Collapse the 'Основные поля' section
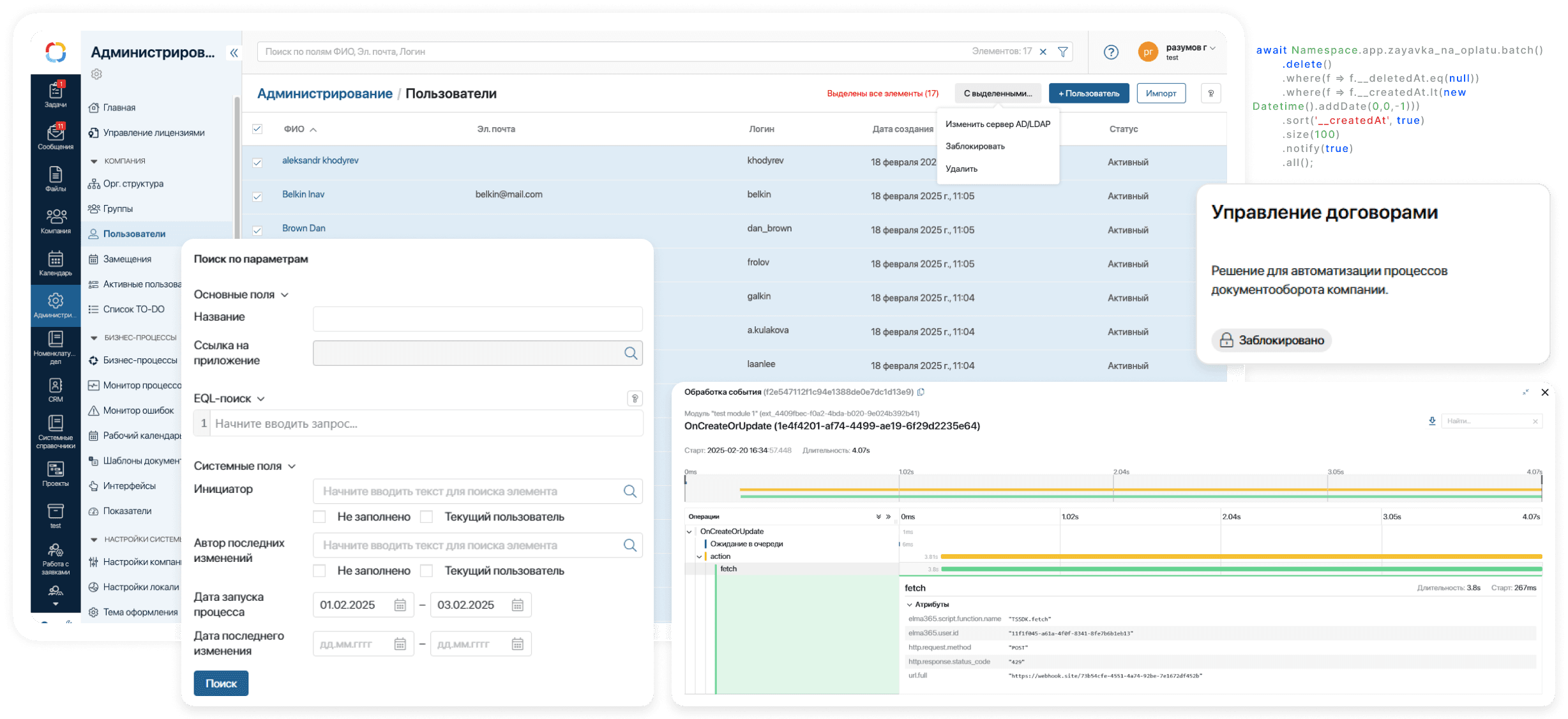The image size is (1568, 719). tap(285, 294)
